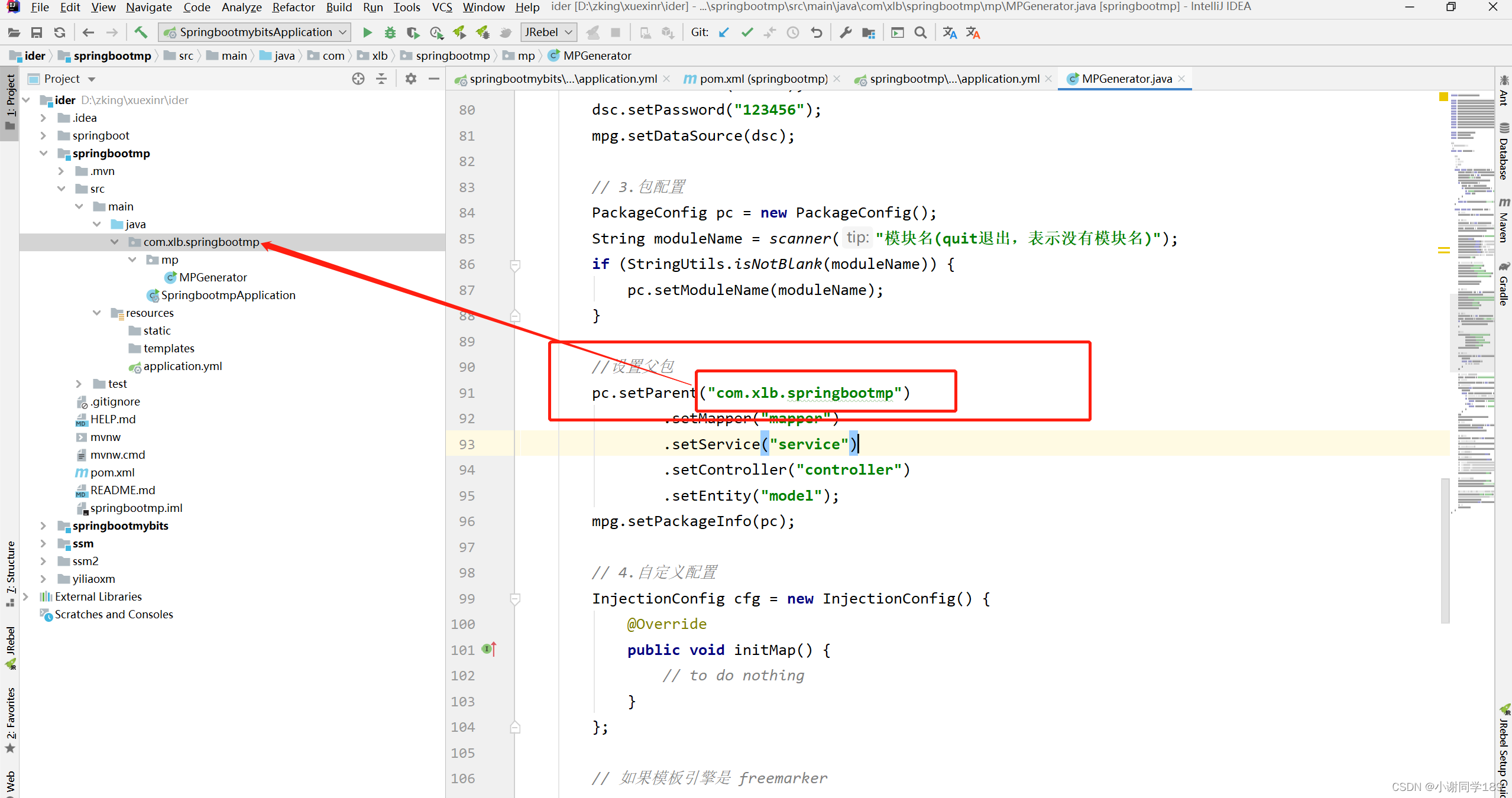
Task: Click the Revert changes toolbar icon
Action: [817, 32]
